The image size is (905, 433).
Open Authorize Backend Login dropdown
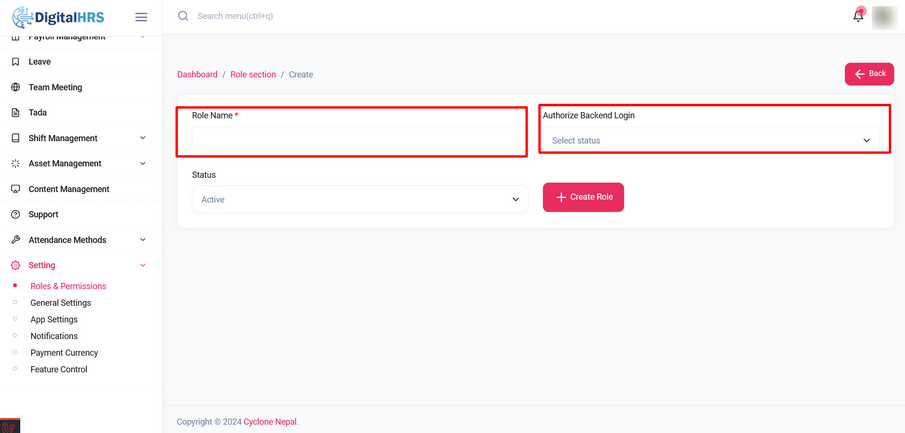[x=710, y=141]
